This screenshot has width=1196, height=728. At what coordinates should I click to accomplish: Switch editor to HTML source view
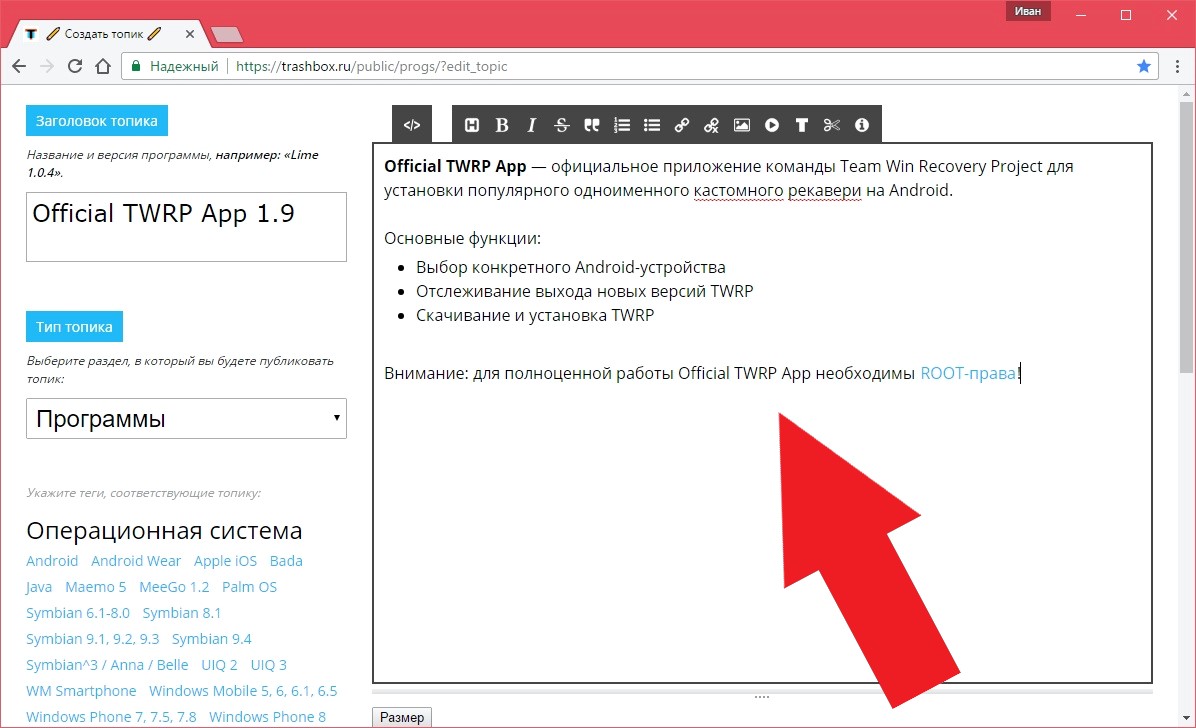tap(412, 124)
